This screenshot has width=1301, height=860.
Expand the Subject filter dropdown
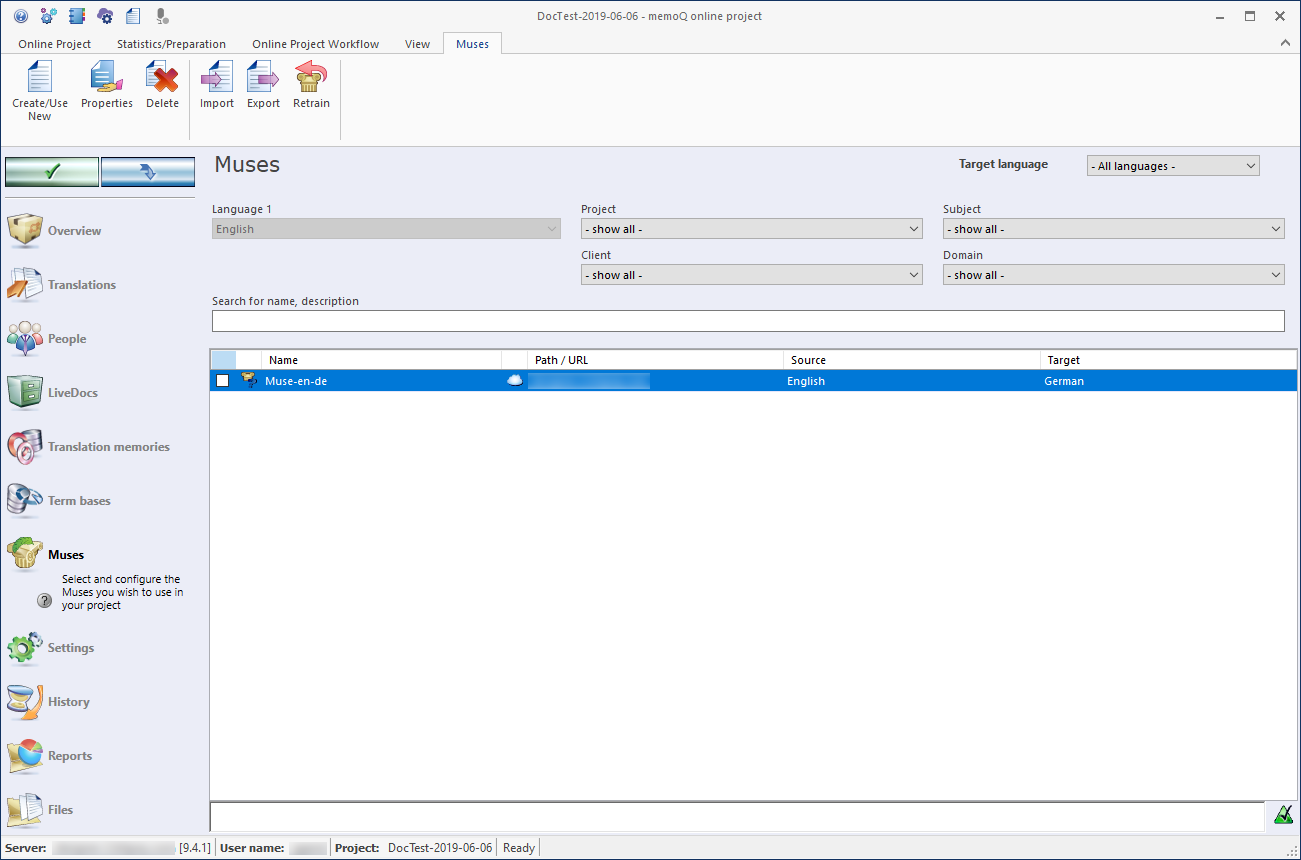[1113, 229]
